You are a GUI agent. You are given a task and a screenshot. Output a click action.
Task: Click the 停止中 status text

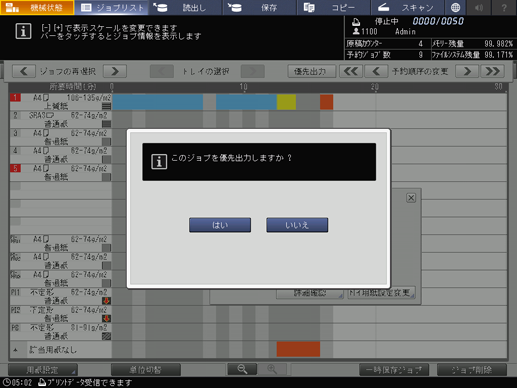(x=386, y=21)
